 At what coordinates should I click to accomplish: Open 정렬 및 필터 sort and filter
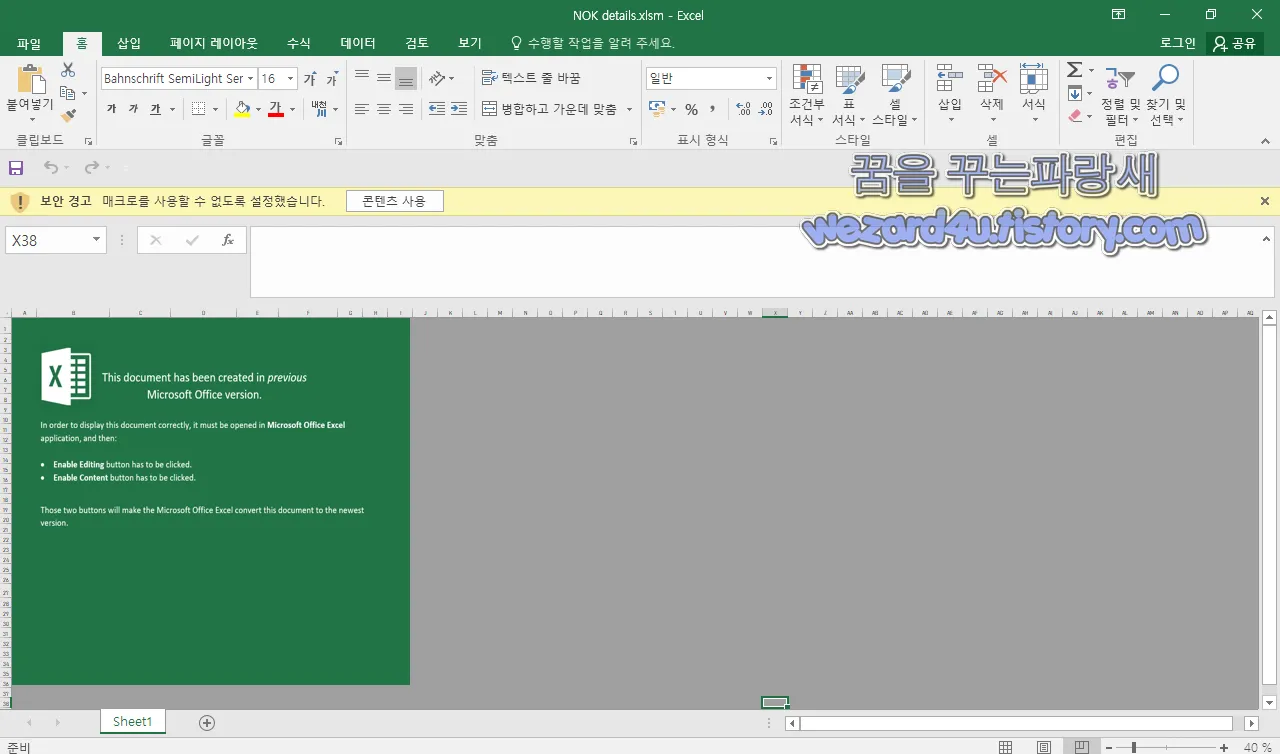(1120, 95)
